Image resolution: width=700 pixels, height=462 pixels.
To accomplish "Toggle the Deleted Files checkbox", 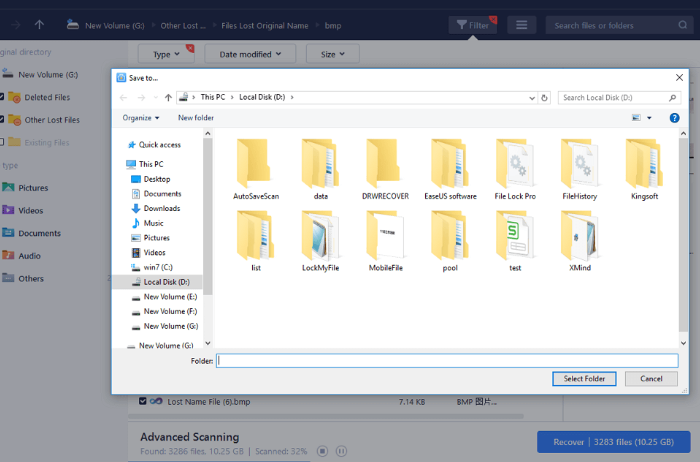I will (x=1, y=96).
